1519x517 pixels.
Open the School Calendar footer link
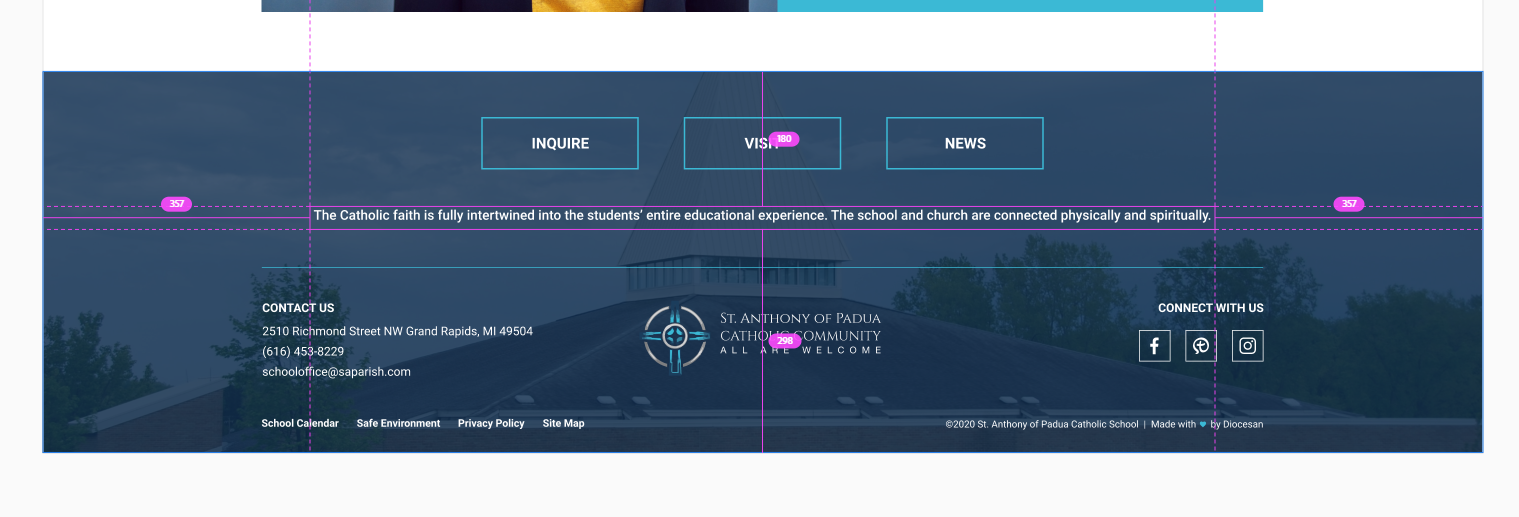pos(300,424)
